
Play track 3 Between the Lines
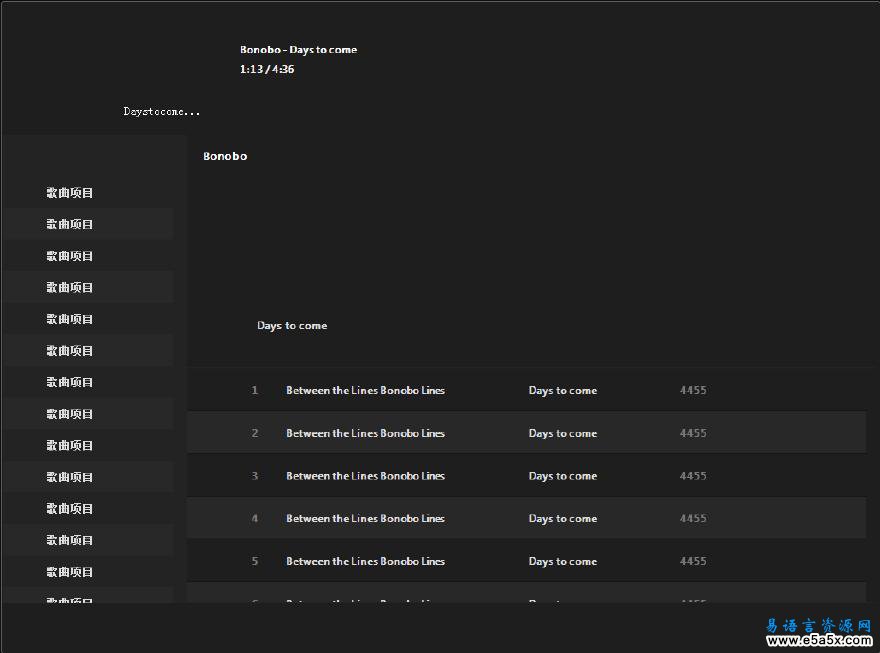click(365, 477)
